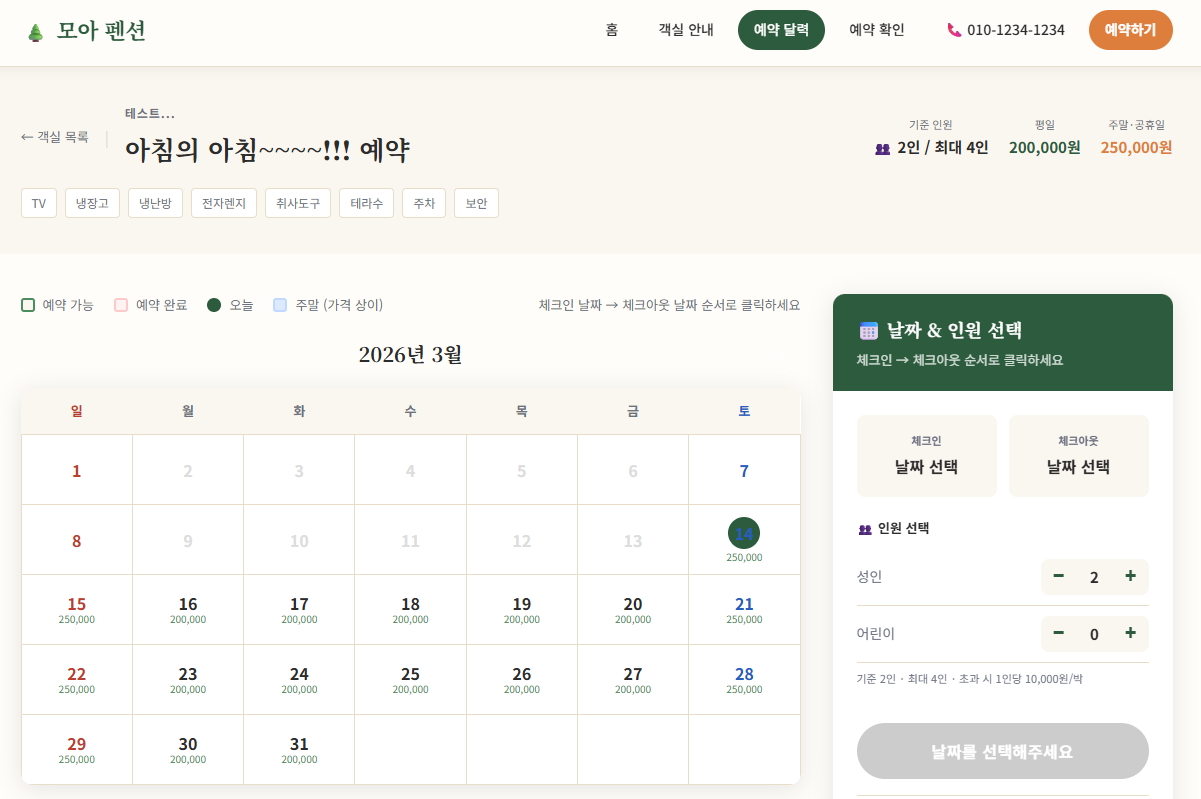1201x799 pixels.
Task: Increase adult count with plus button
Action: pyautogui.click(x=1130, y=576)
